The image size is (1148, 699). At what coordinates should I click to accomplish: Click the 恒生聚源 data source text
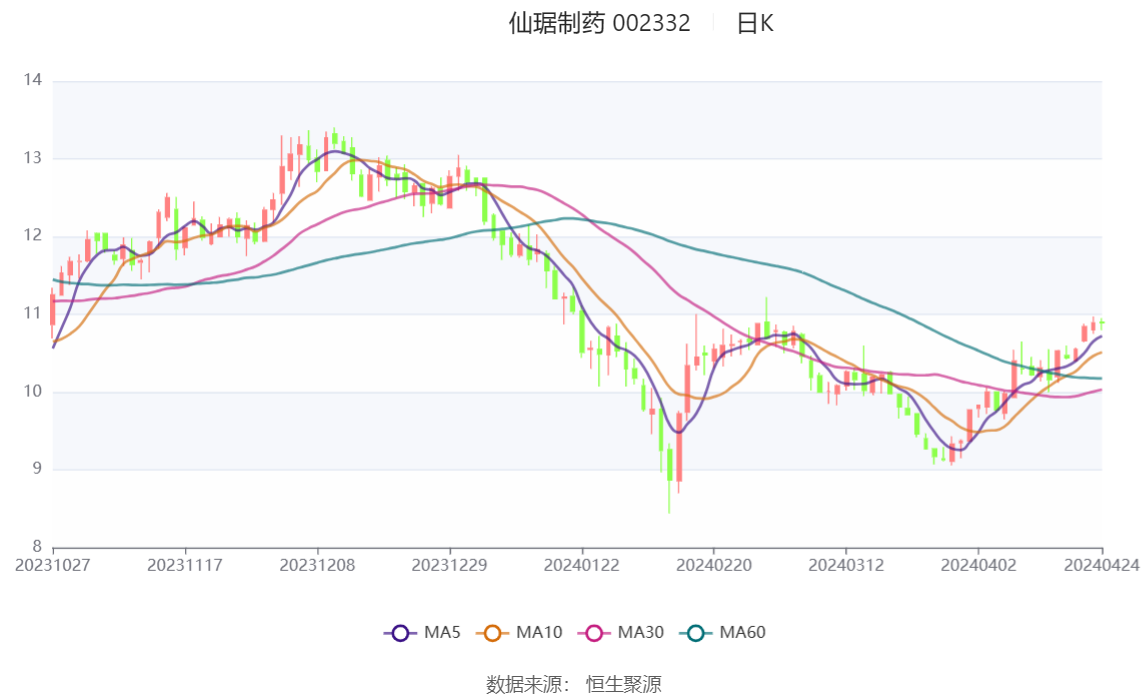(x=624, y=684)
